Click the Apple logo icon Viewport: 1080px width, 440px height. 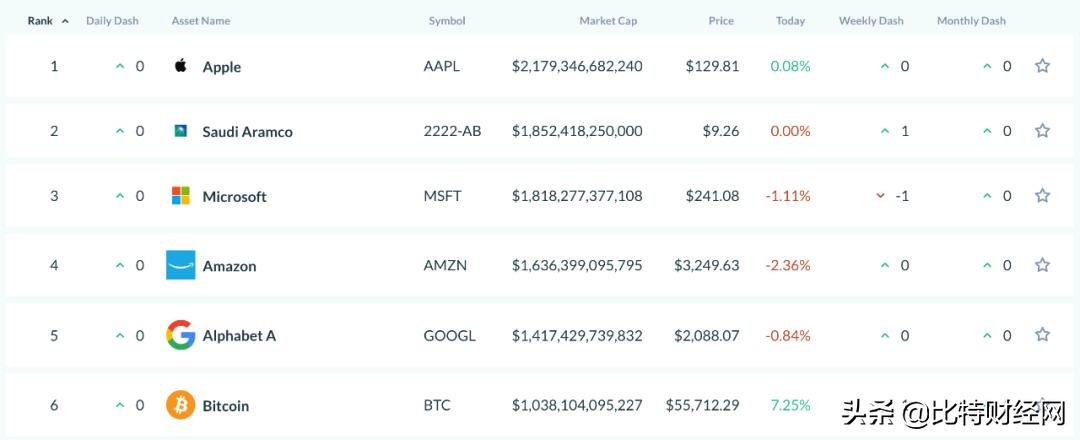(181, 66)
